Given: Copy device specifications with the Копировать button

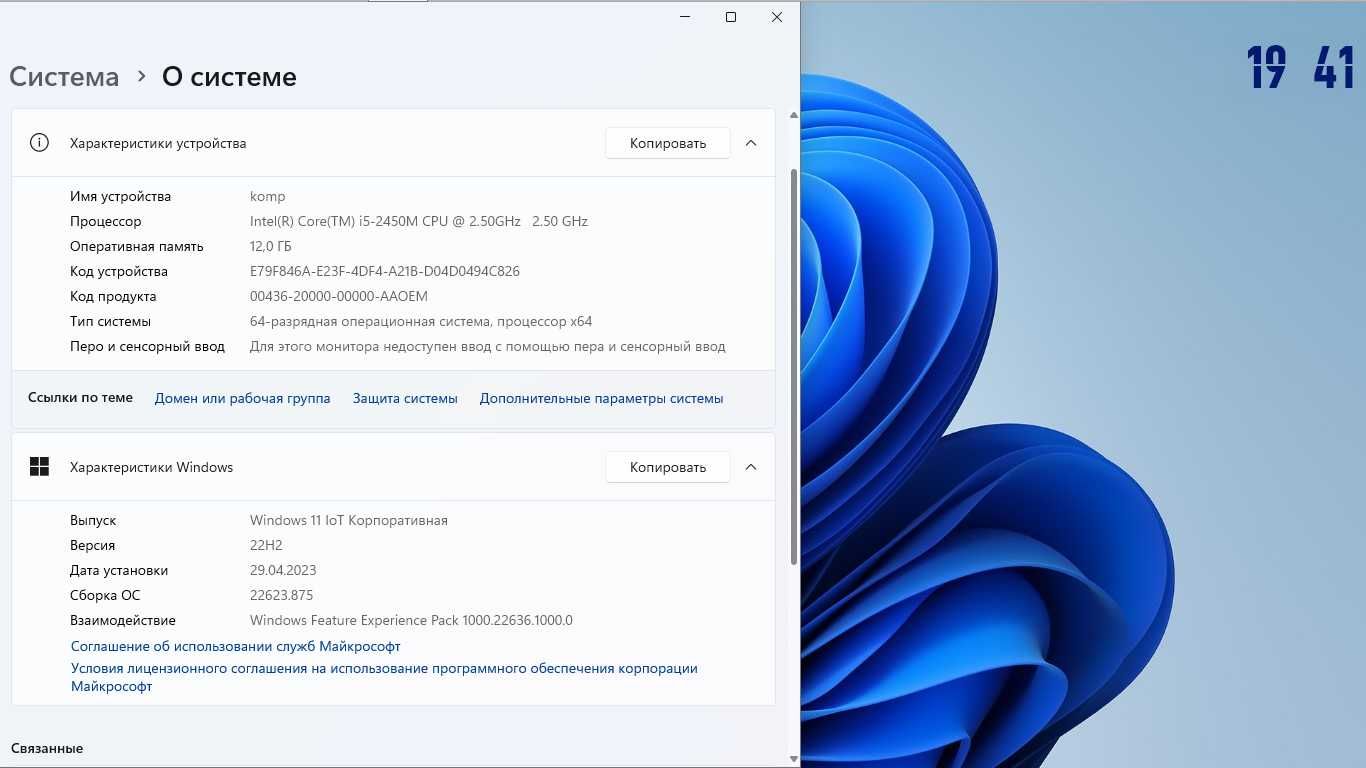Looking at the screenshot, I should (x=668, y=143).
